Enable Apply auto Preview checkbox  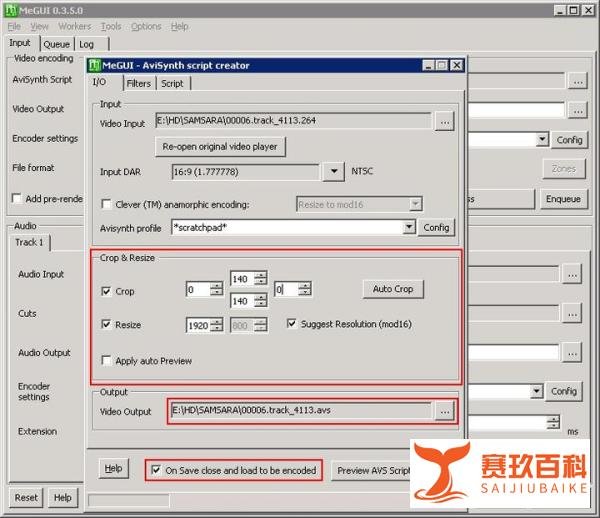[106, 360]
